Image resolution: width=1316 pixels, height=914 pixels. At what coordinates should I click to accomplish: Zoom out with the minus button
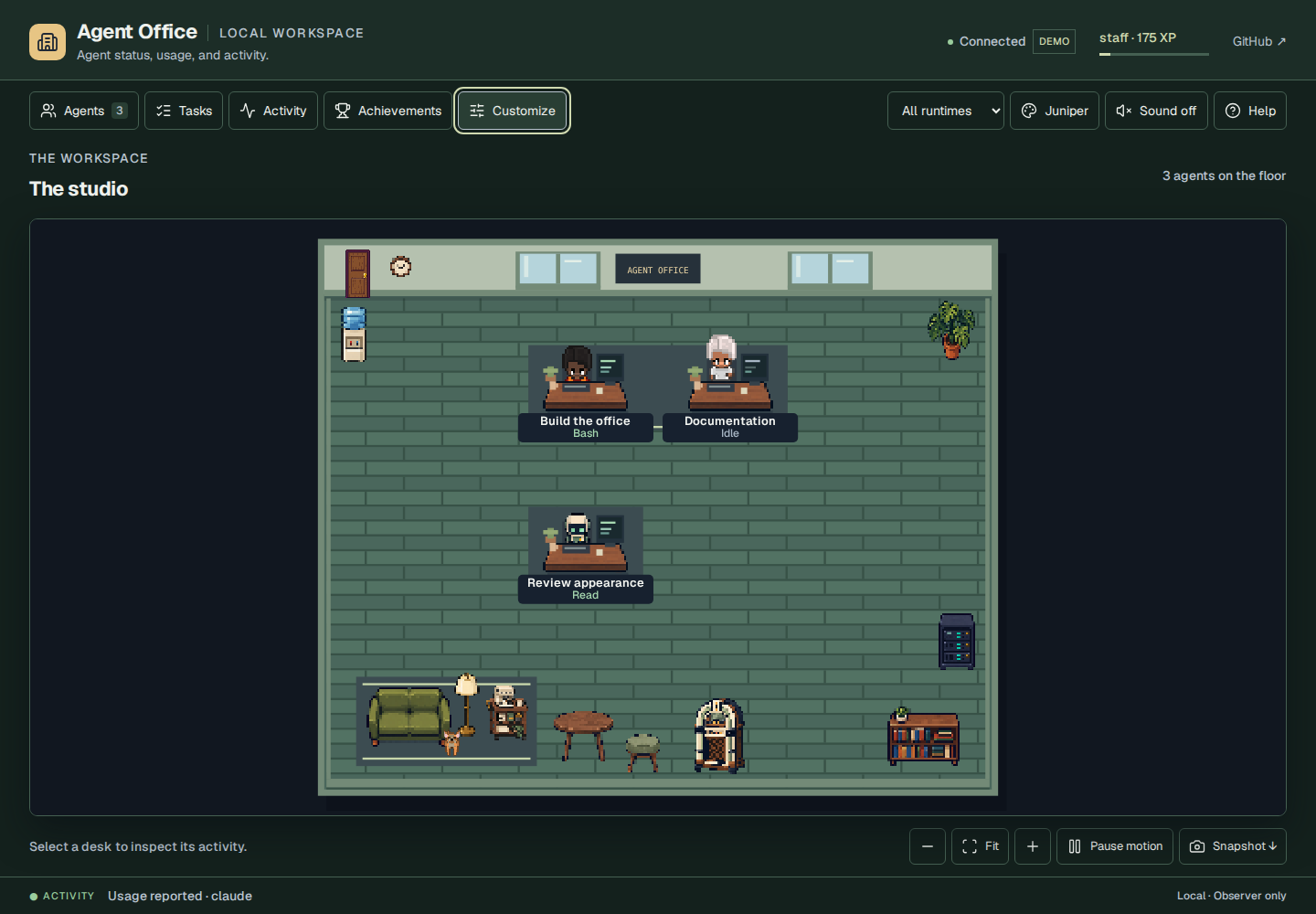pos(928,846)
